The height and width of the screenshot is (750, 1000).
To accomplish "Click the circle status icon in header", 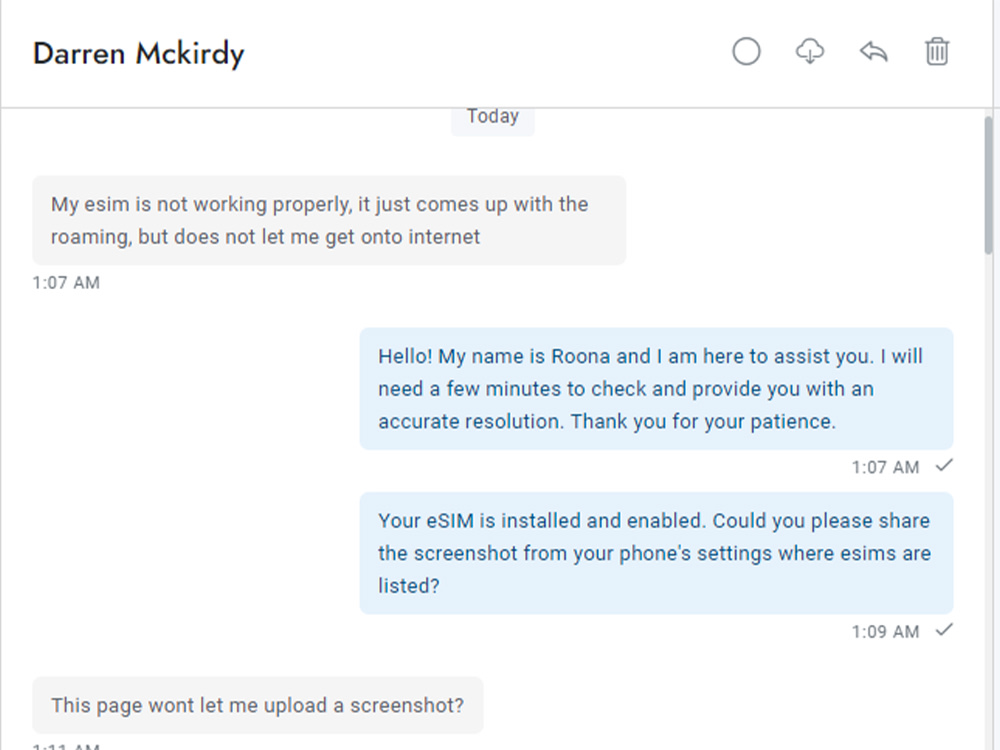I will [746, 52].
